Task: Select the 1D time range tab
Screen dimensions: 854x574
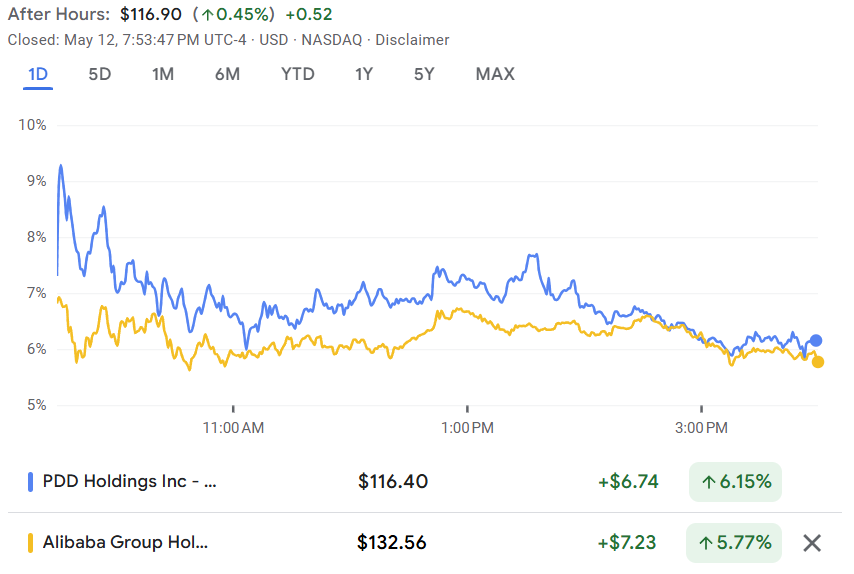Action: 38,74
